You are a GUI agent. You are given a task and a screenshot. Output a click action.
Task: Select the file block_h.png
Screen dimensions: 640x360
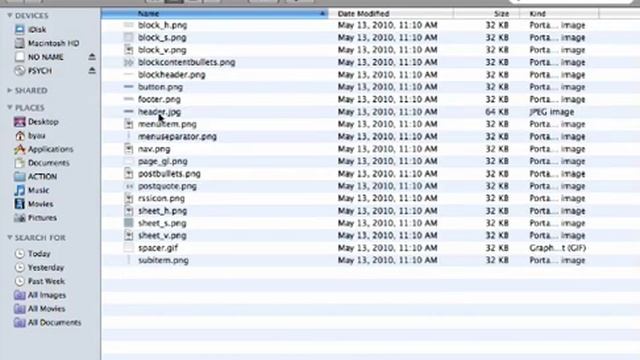click(162, 25)
